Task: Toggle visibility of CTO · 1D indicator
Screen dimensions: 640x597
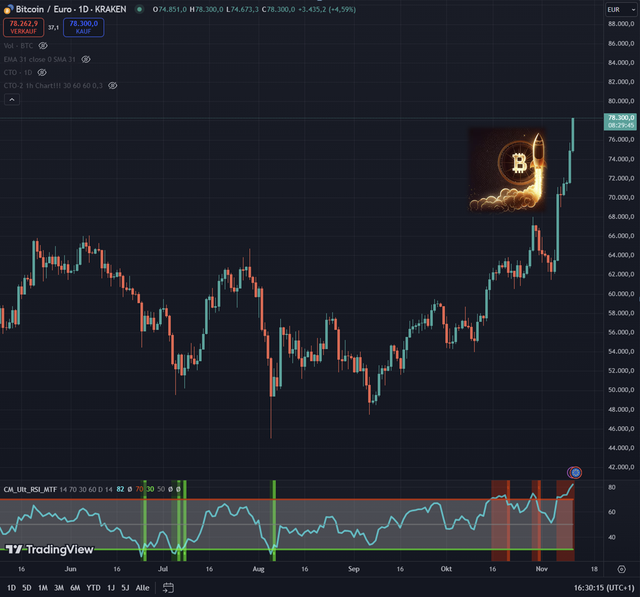Action: tap(42, 72)
